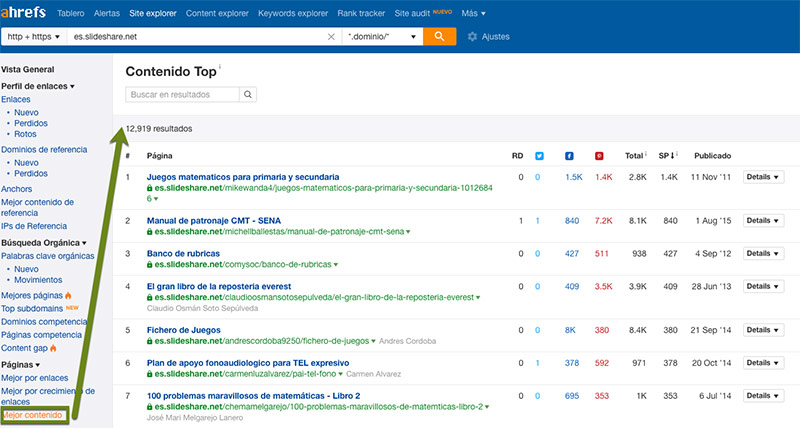Click the results search magnifier icon
Screen dimensions: 800x428
click(x=248, y=94)
